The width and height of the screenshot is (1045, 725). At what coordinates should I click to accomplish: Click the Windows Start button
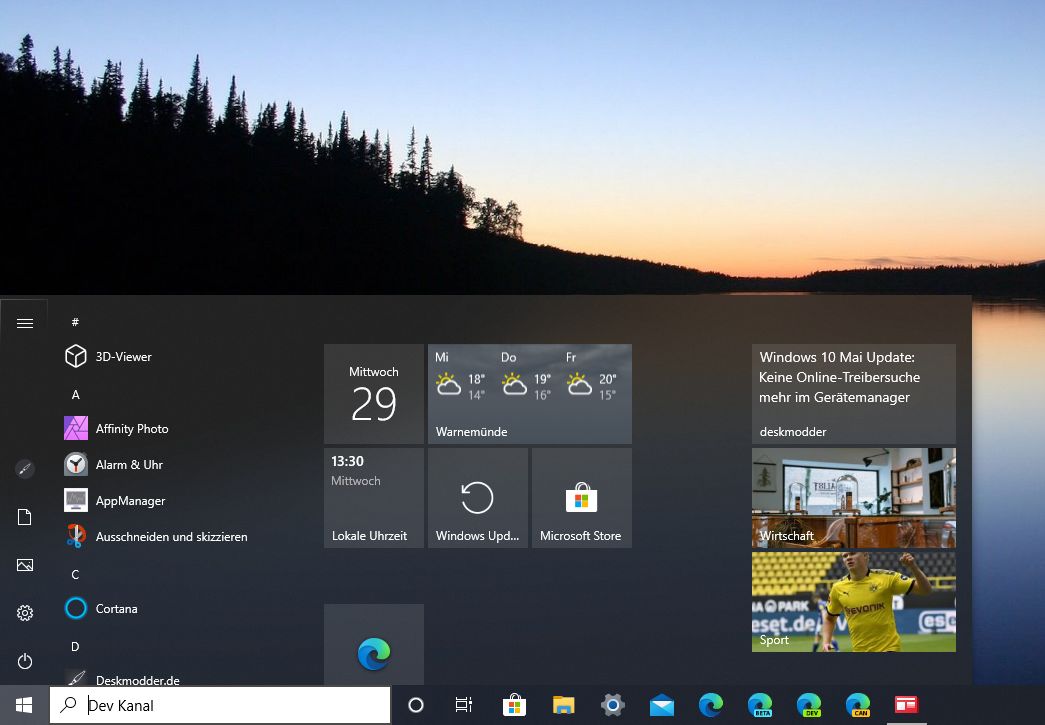24,705
